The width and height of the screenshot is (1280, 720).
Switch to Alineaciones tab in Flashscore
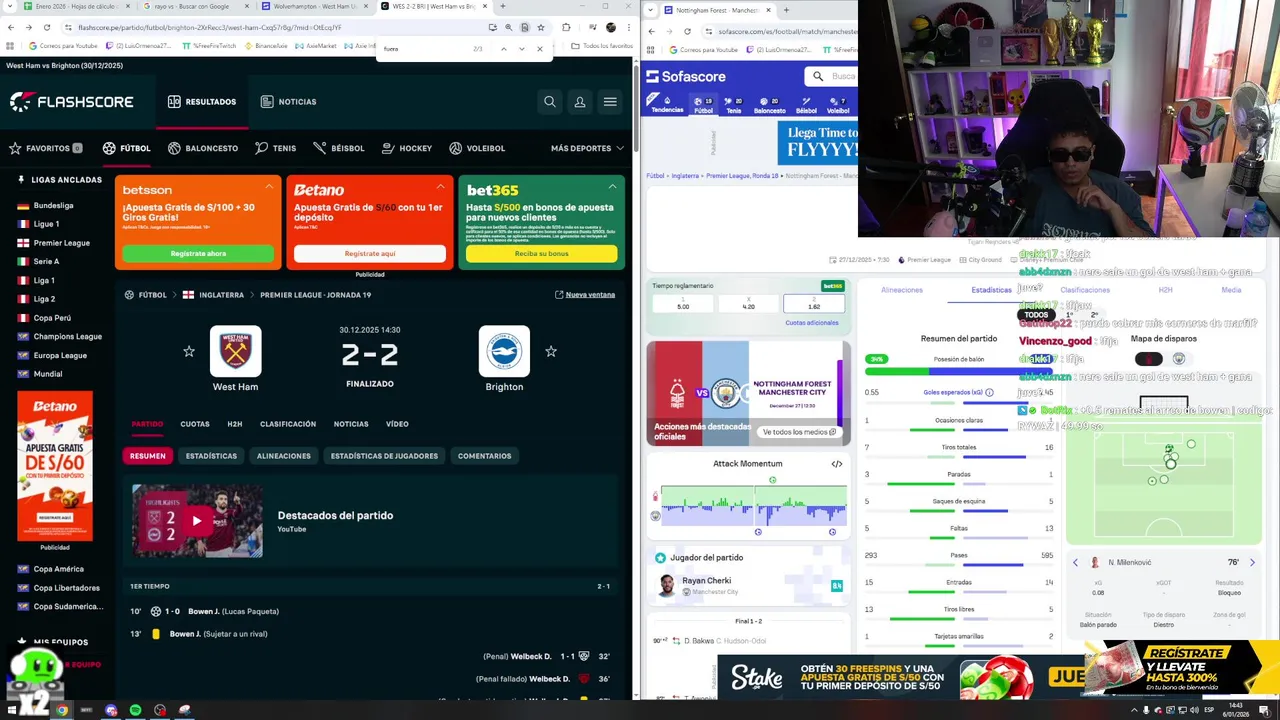click(x=284, y=456)
